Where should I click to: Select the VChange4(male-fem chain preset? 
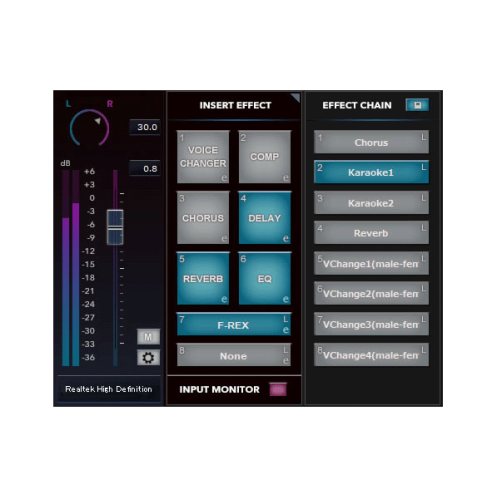click(371, 355)
